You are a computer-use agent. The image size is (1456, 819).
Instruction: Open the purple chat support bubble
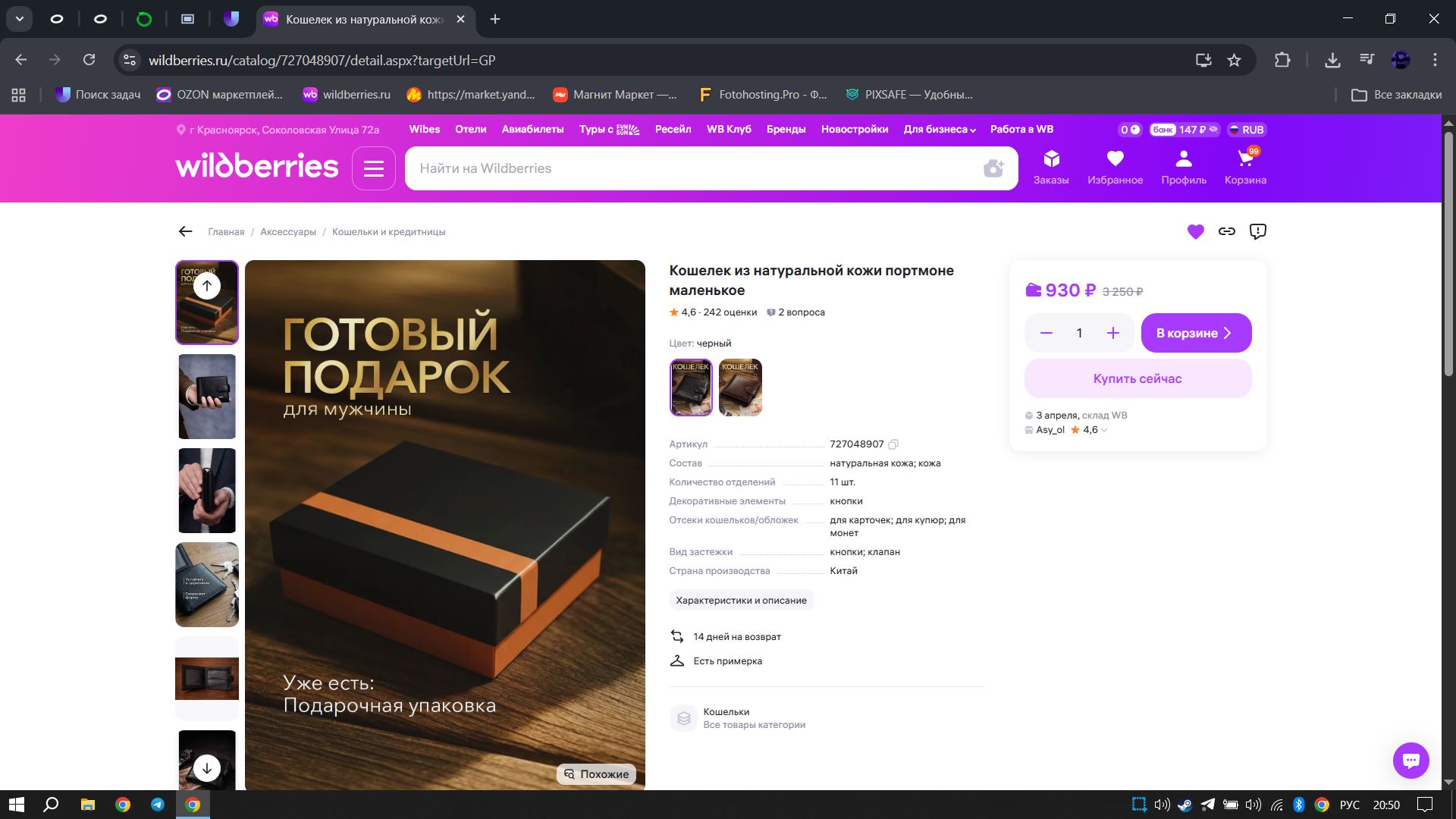(1410, 760)
